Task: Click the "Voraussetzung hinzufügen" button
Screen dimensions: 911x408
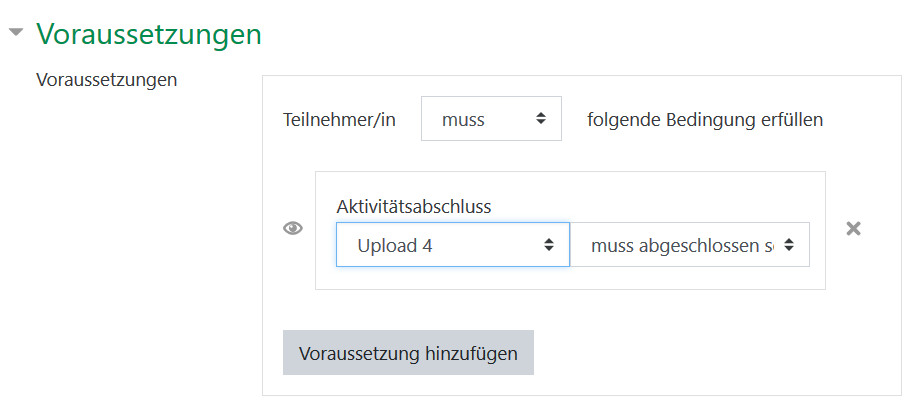Action: 408,353
